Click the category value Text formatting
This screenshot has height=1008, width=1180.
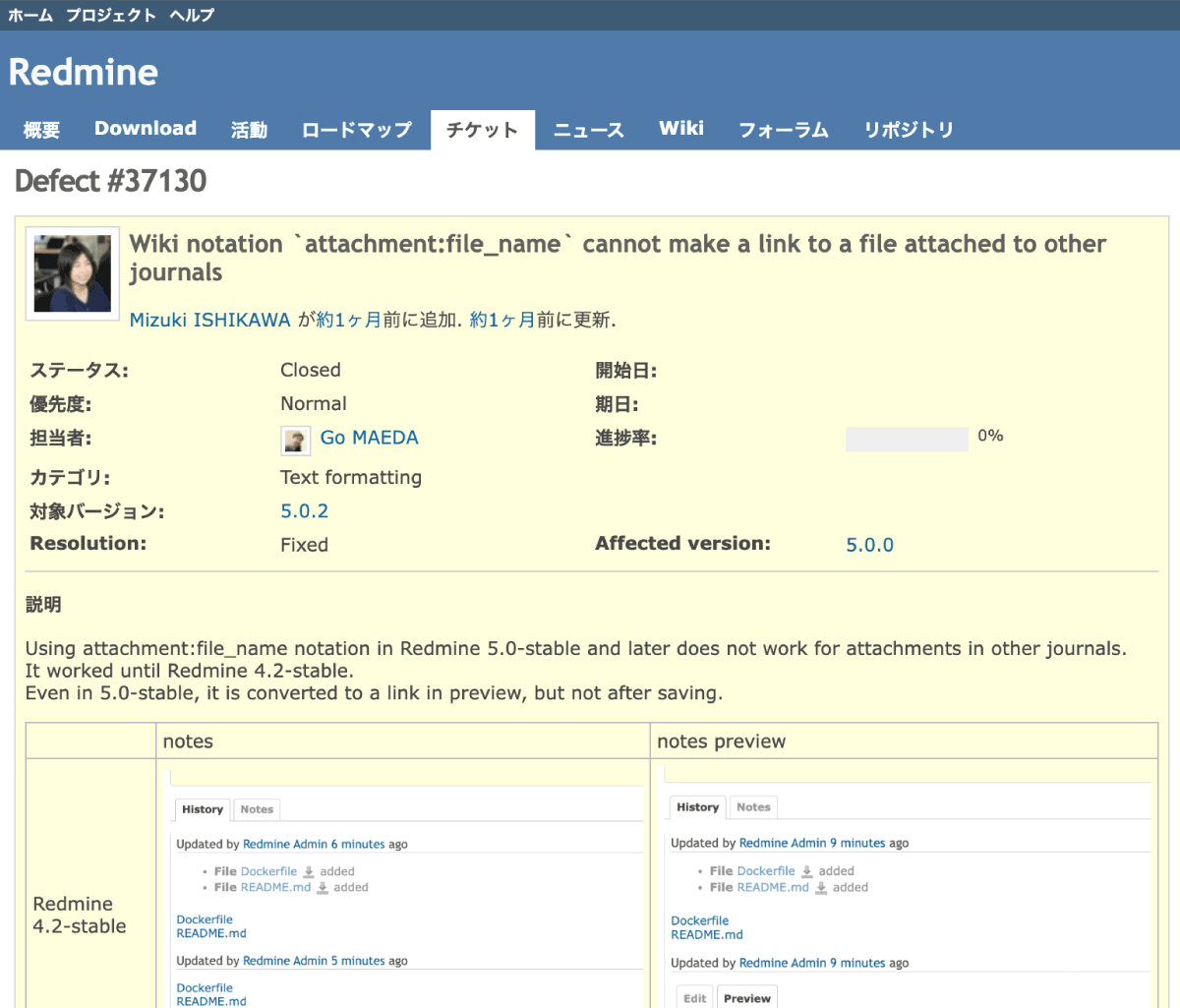click(x=351, y=478)
